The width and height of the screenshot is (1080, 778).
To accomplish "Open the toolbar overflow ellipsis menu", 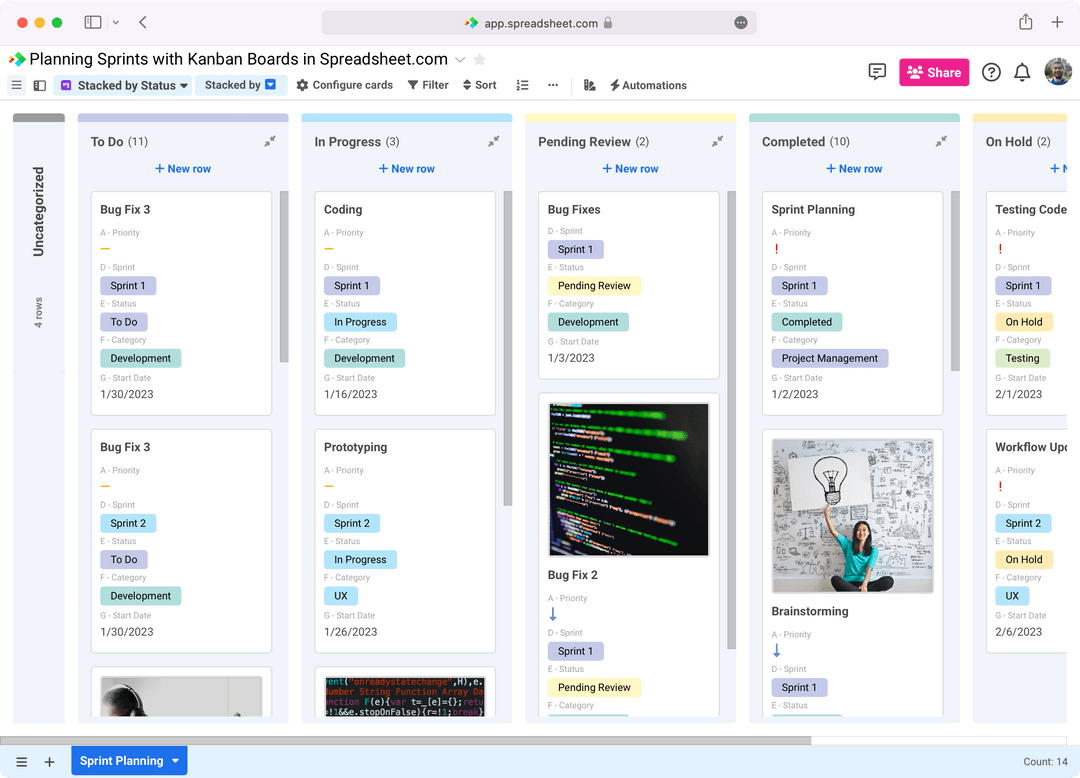I will click(553, 85).
